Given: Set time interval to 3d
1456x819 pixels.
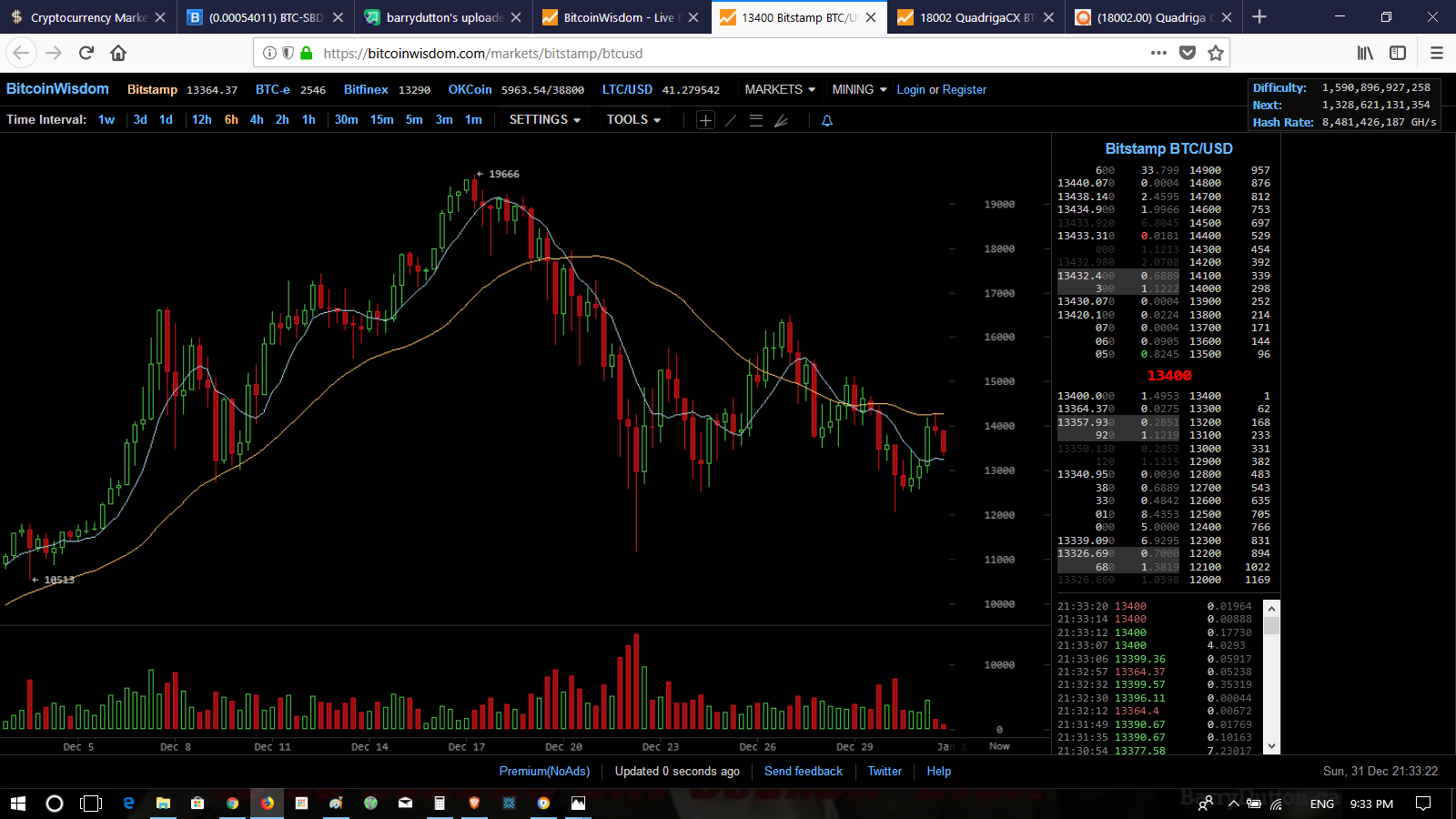Looking at the screenshot, I should click(x=140, y=119).
